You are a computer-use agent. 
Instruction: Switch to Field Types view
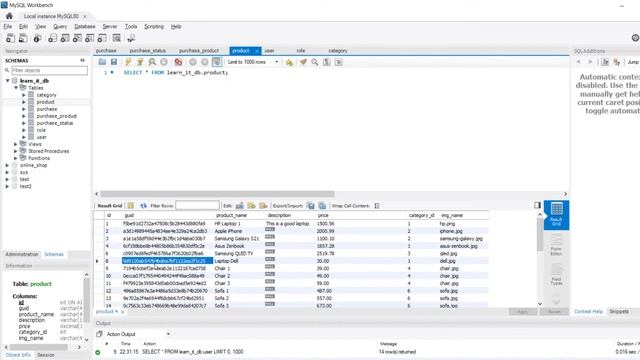(556, 274)
